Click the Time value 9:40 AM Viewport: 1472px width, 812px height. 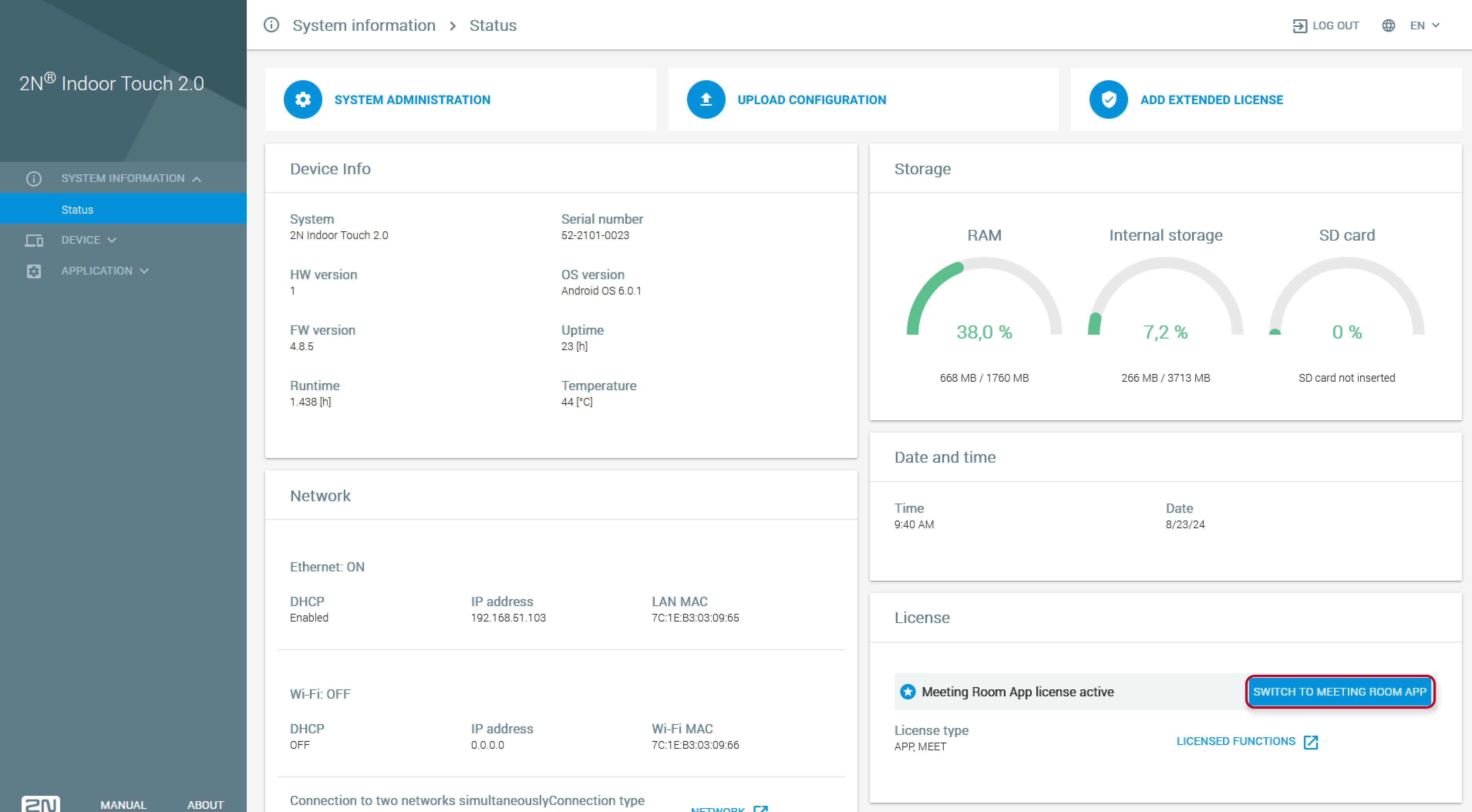[x=914, y=525]
